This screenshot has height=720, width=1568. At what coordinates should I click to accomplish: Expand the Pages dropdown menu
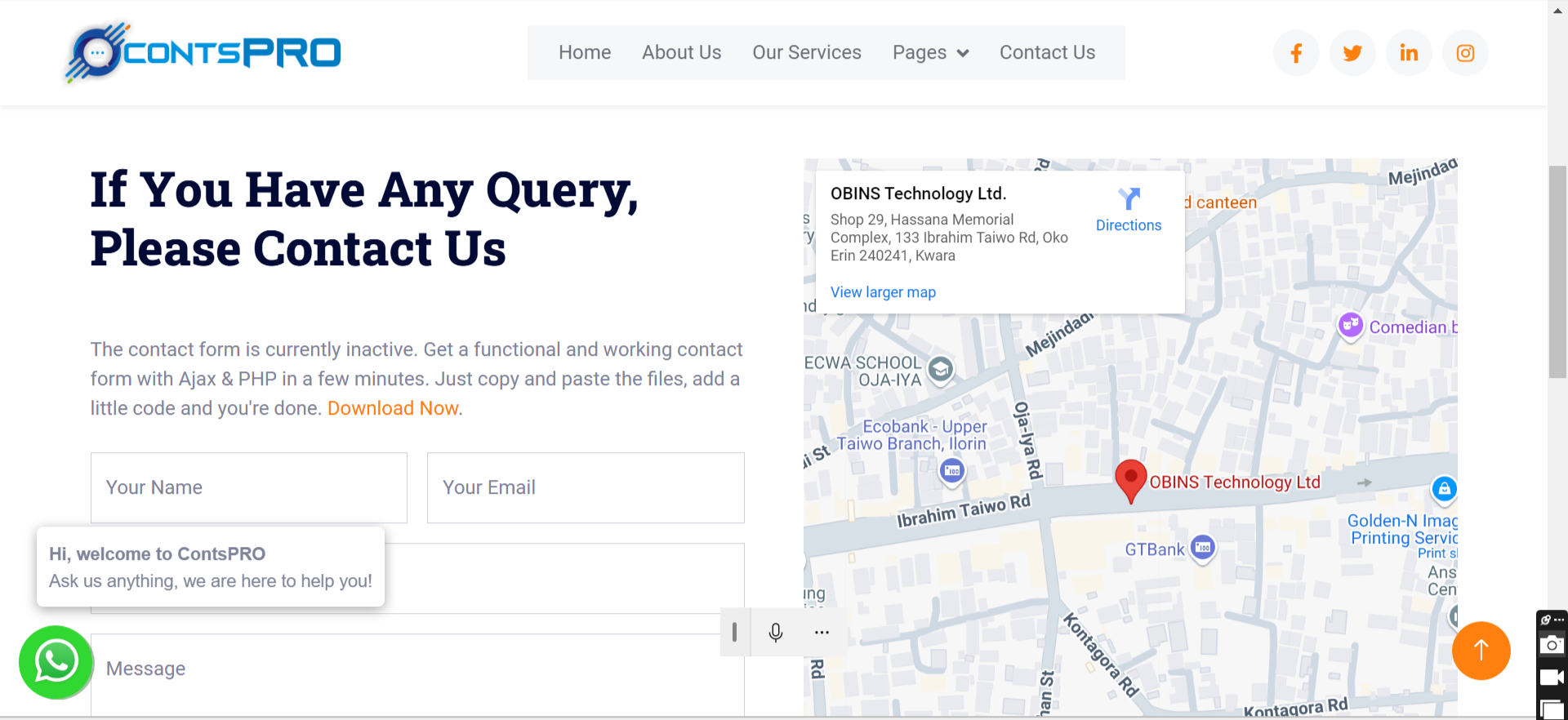coord(931,53)
